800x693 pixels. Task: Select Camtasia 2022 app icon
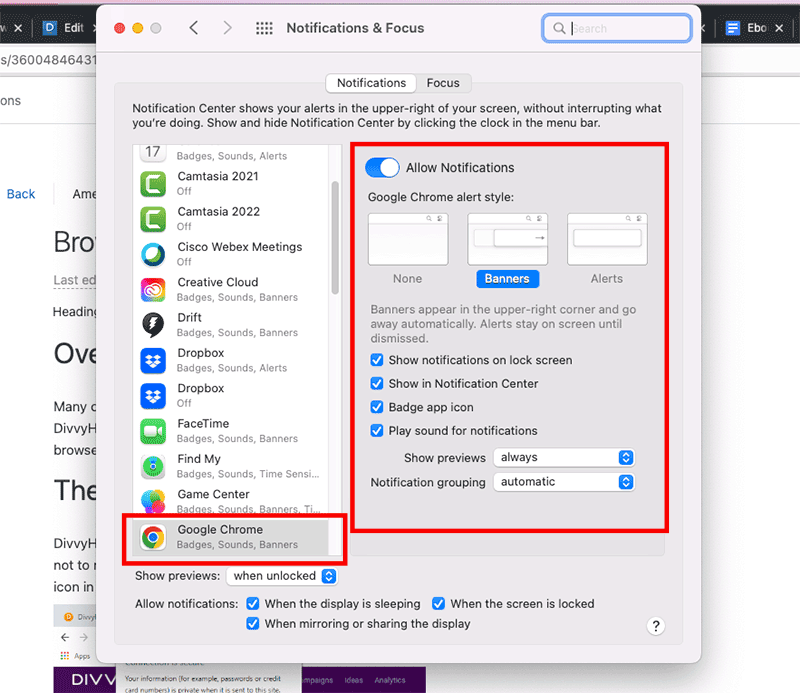coord(153,219)
